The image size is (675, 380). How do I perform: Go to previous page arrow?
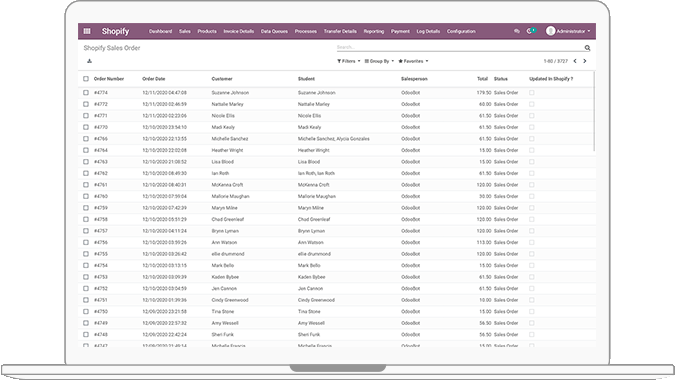[575, 61]
